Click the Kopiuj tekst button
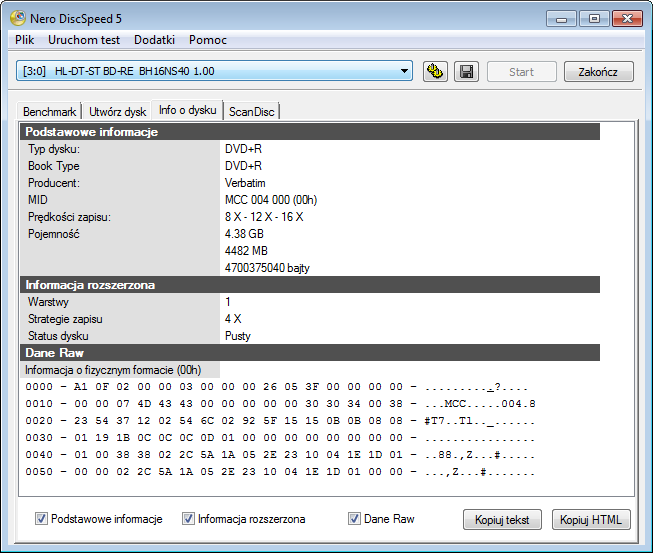The width and height of the screenshot is (653, 553). point(502,520)
